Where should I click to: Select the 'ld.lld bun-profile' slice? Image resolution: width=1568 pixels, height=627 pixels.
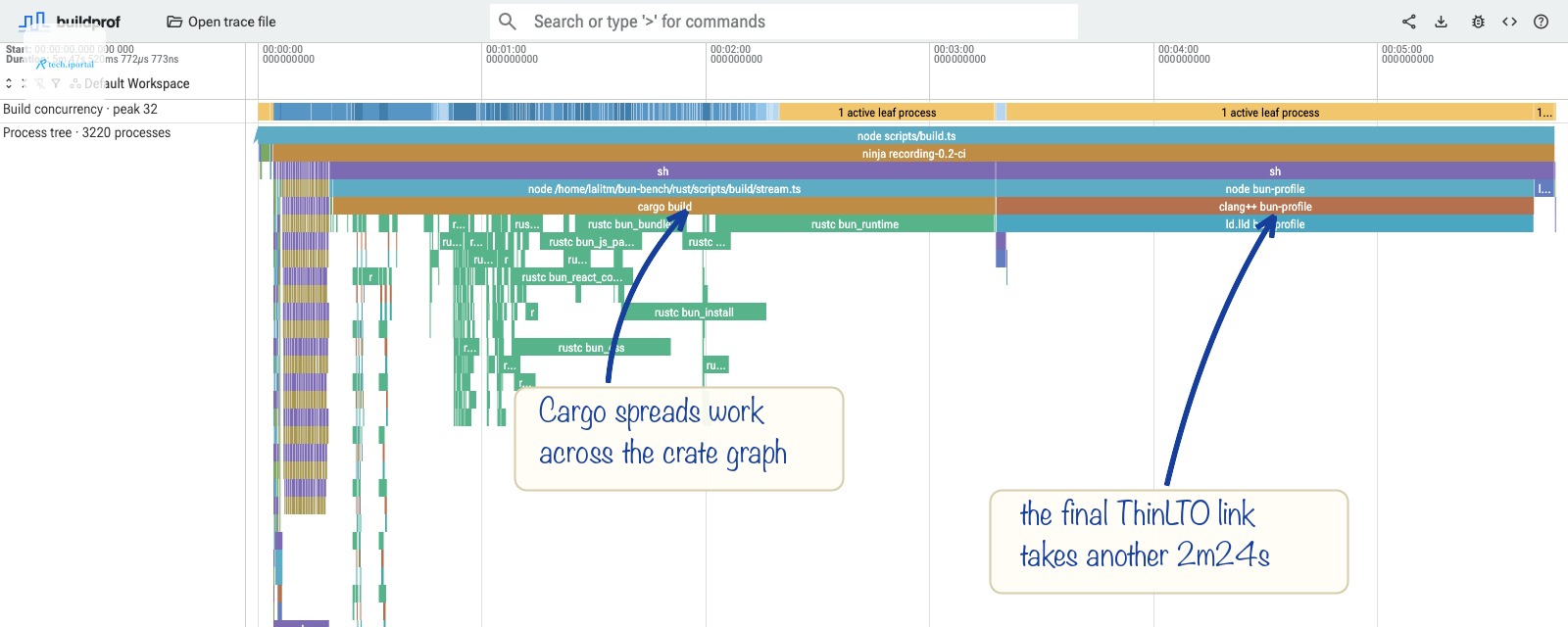[x=1265, y=223]
